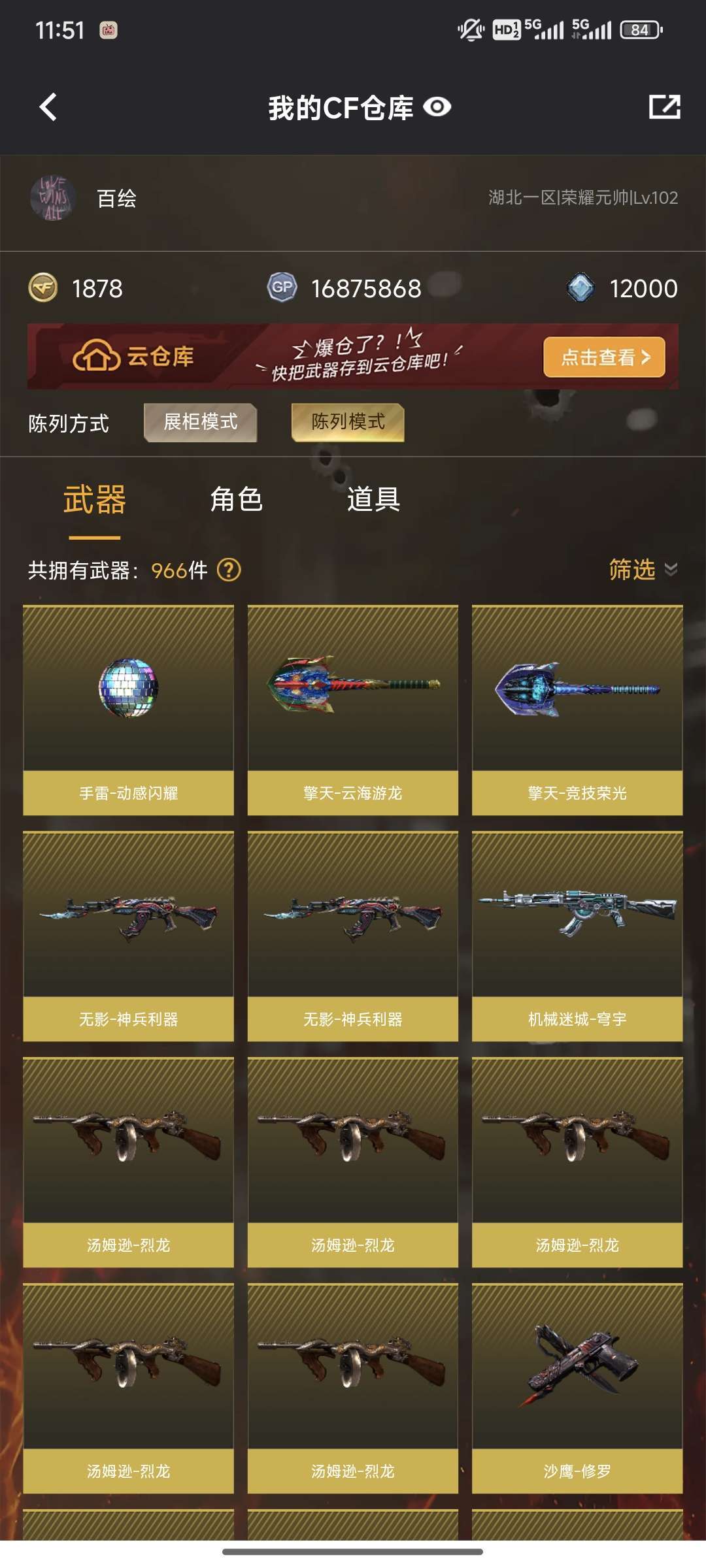This screenshot has width=706, height=1568.
Task: Expand the 筛选 filter dropdown
Action: (643, 570)
